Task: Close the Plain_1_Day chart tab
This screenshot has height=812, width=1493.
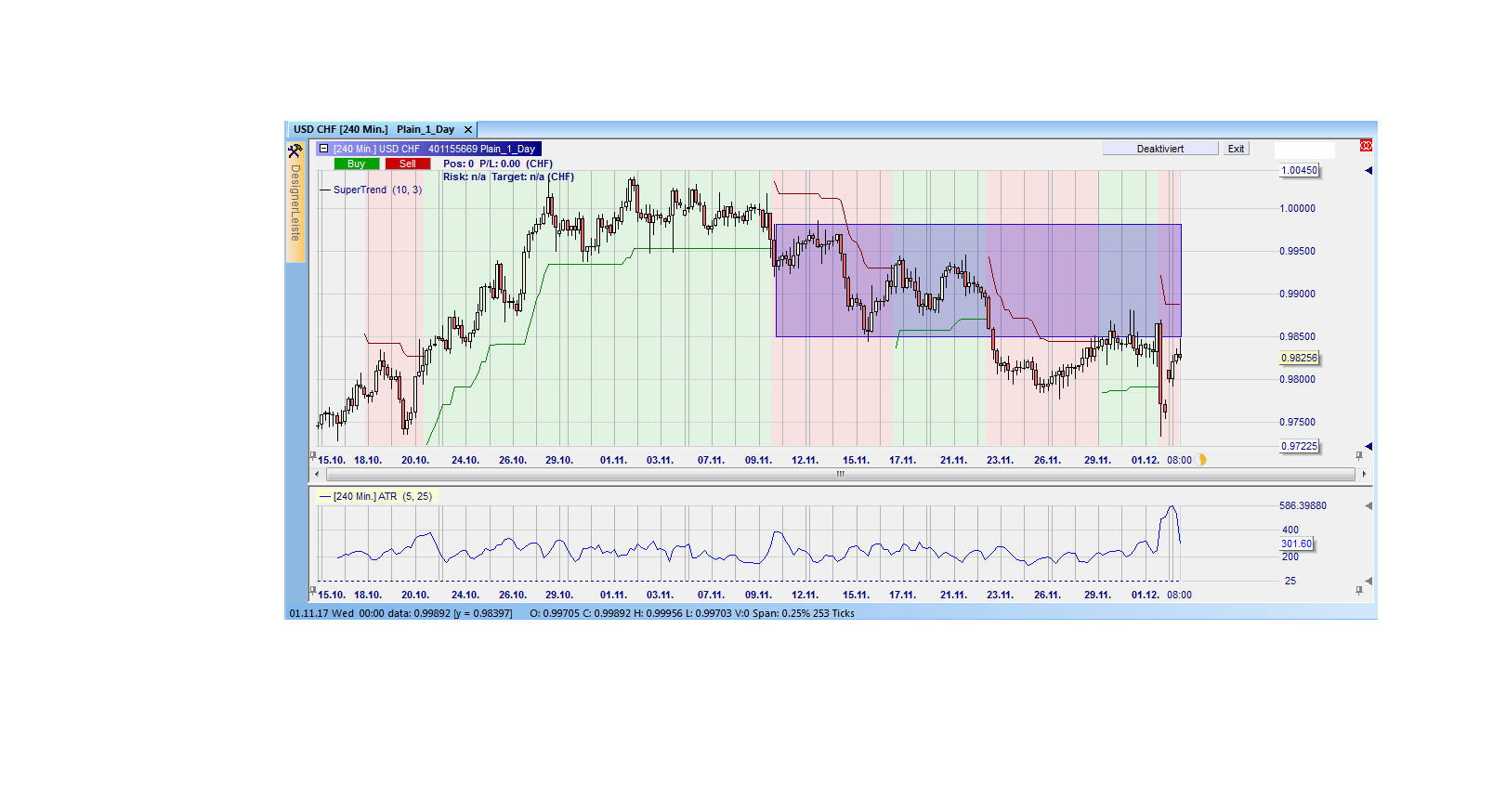Action: 468,130
